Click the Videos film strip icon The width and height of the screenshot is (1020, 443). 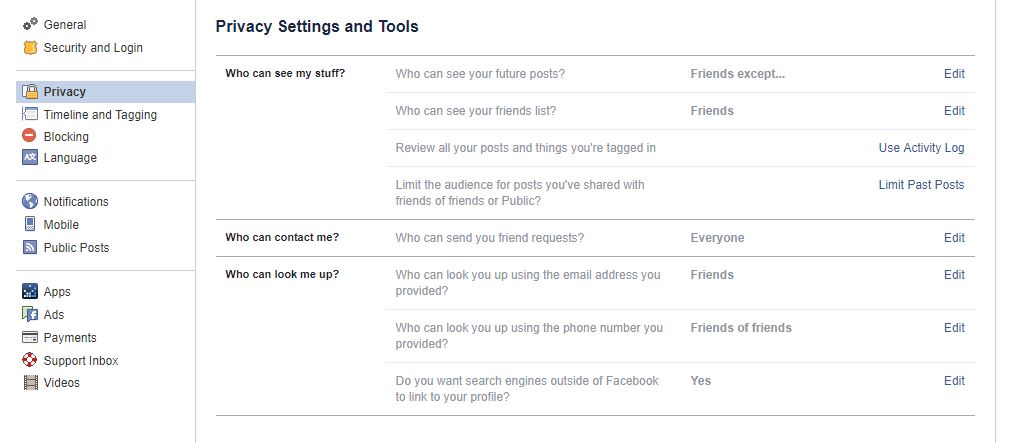(x=30, y=383)
